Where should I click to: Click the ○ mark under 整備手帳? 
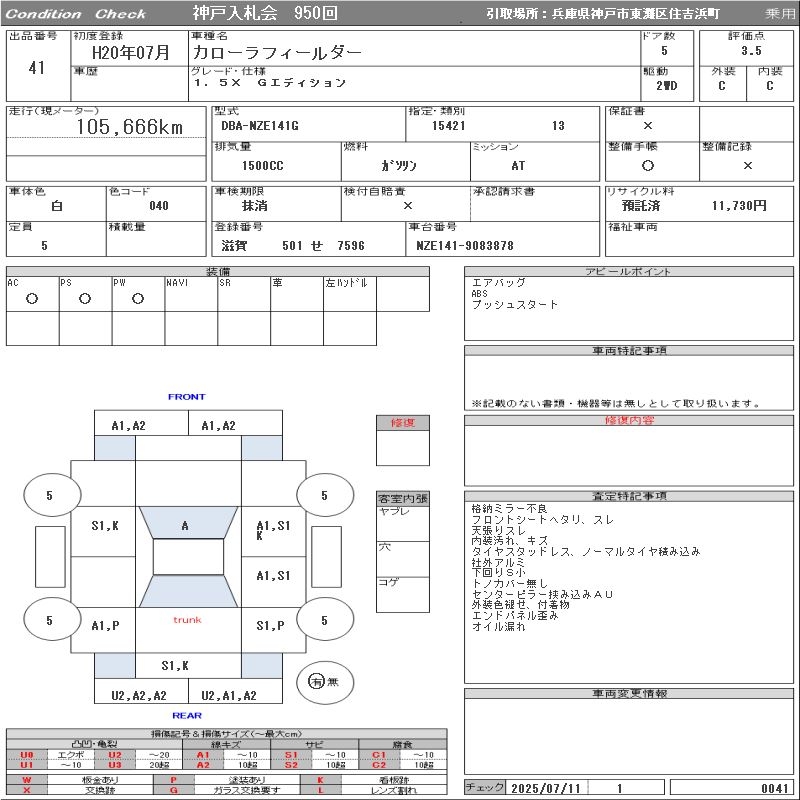coord(648,165)
